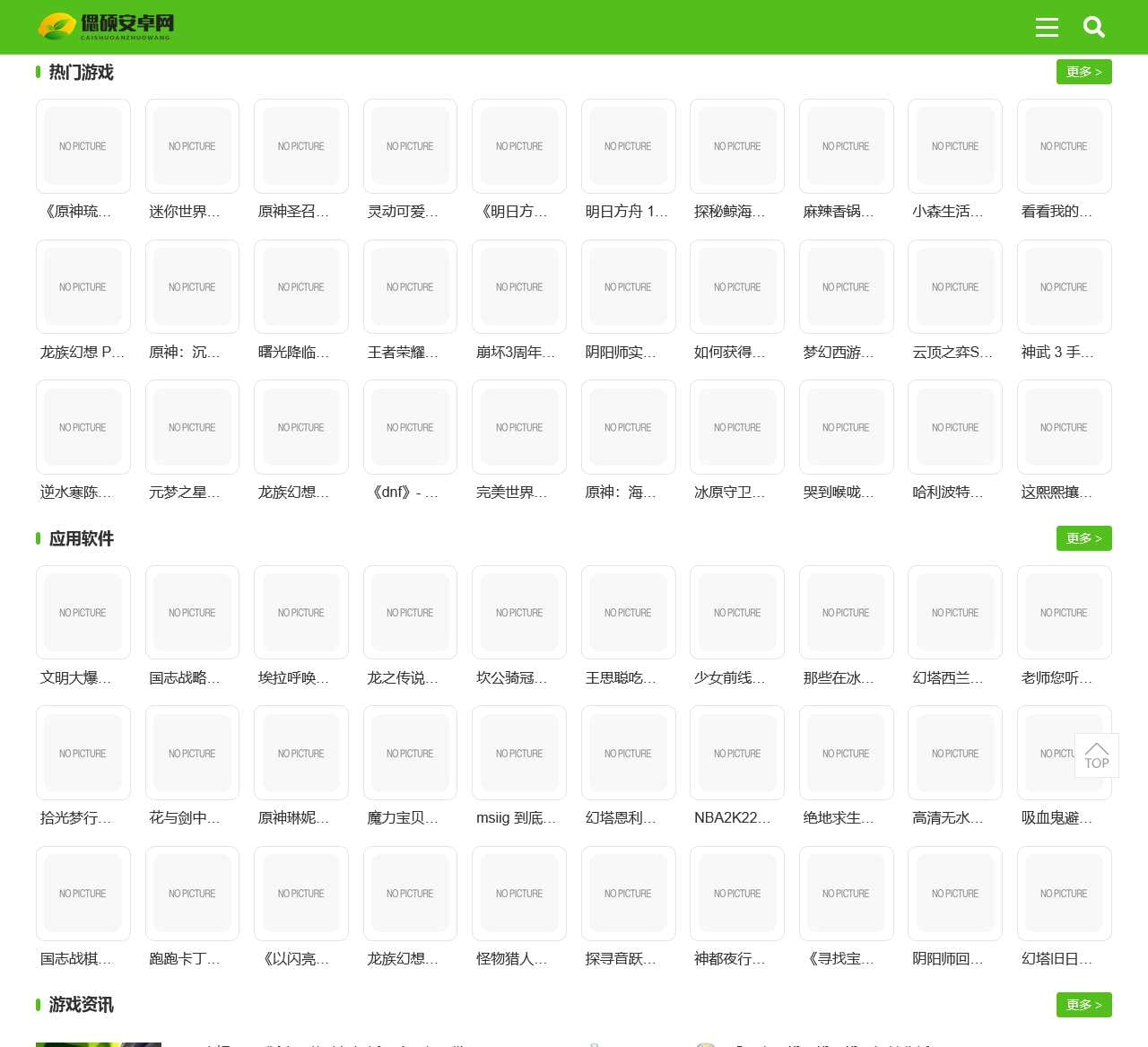Viewport: 1148px width, 1047px height.
Task: Open the 跑跑卡丁… thumbnail
Action: (192, 894)
